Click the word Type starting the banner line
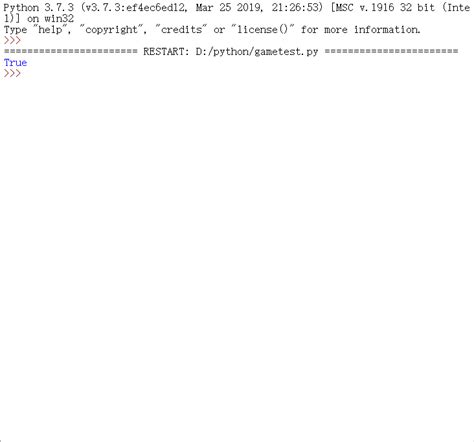Viewport: 474px width, 442px height. pos(15,30)
